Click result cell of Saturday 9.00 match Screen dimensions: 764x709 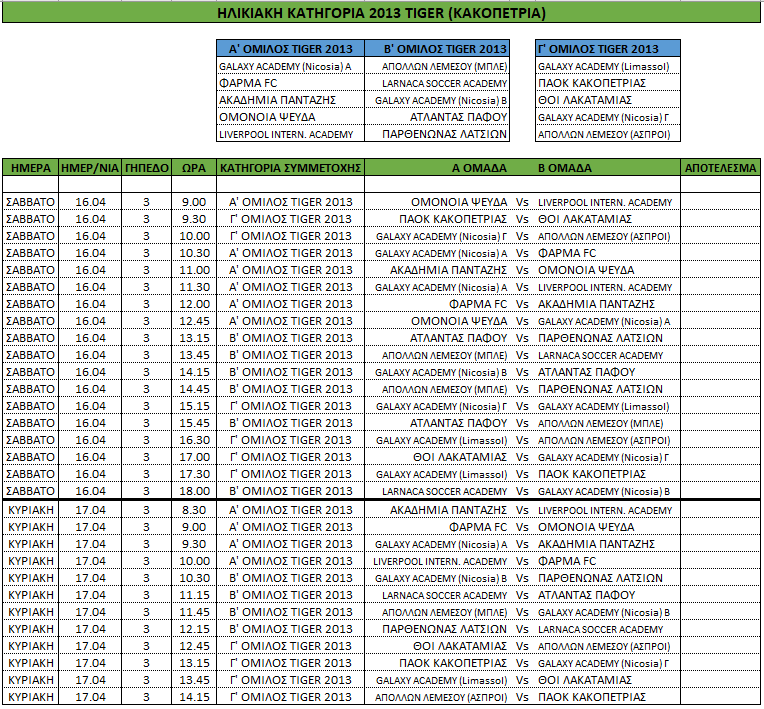point(720,202)
